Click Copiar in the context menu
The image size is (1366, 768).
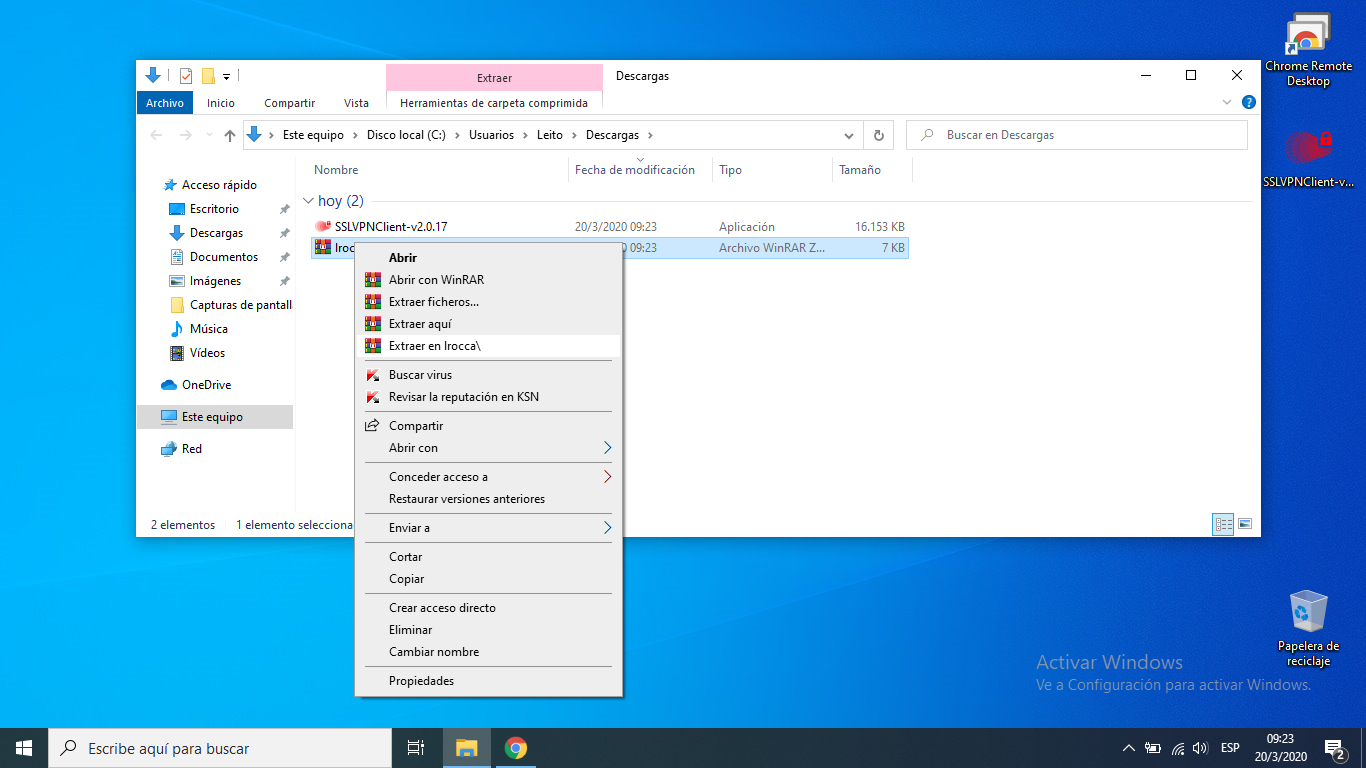489,579
